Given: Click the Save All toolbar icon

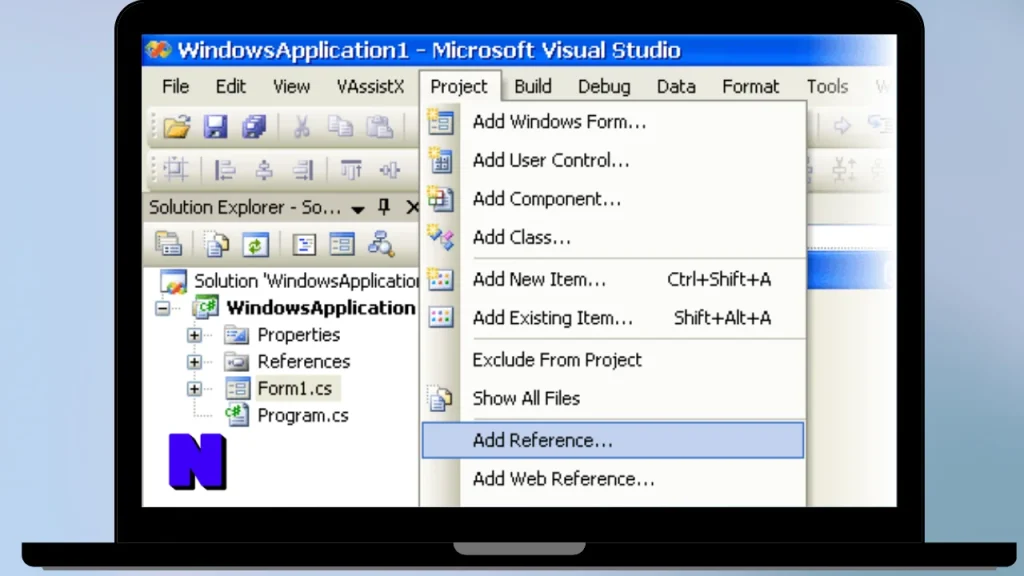Looking at the screenshot, I should pos(254,126).
